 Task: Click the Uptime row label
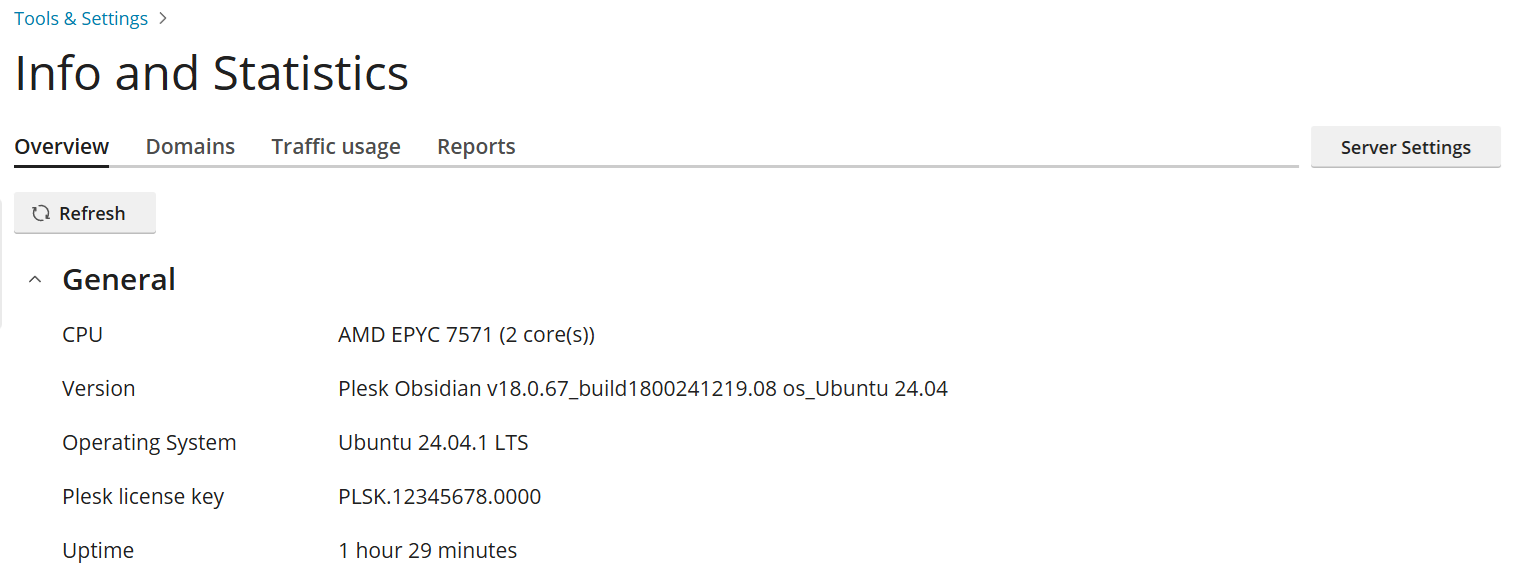pyautogui.click(x=98, y=551)
